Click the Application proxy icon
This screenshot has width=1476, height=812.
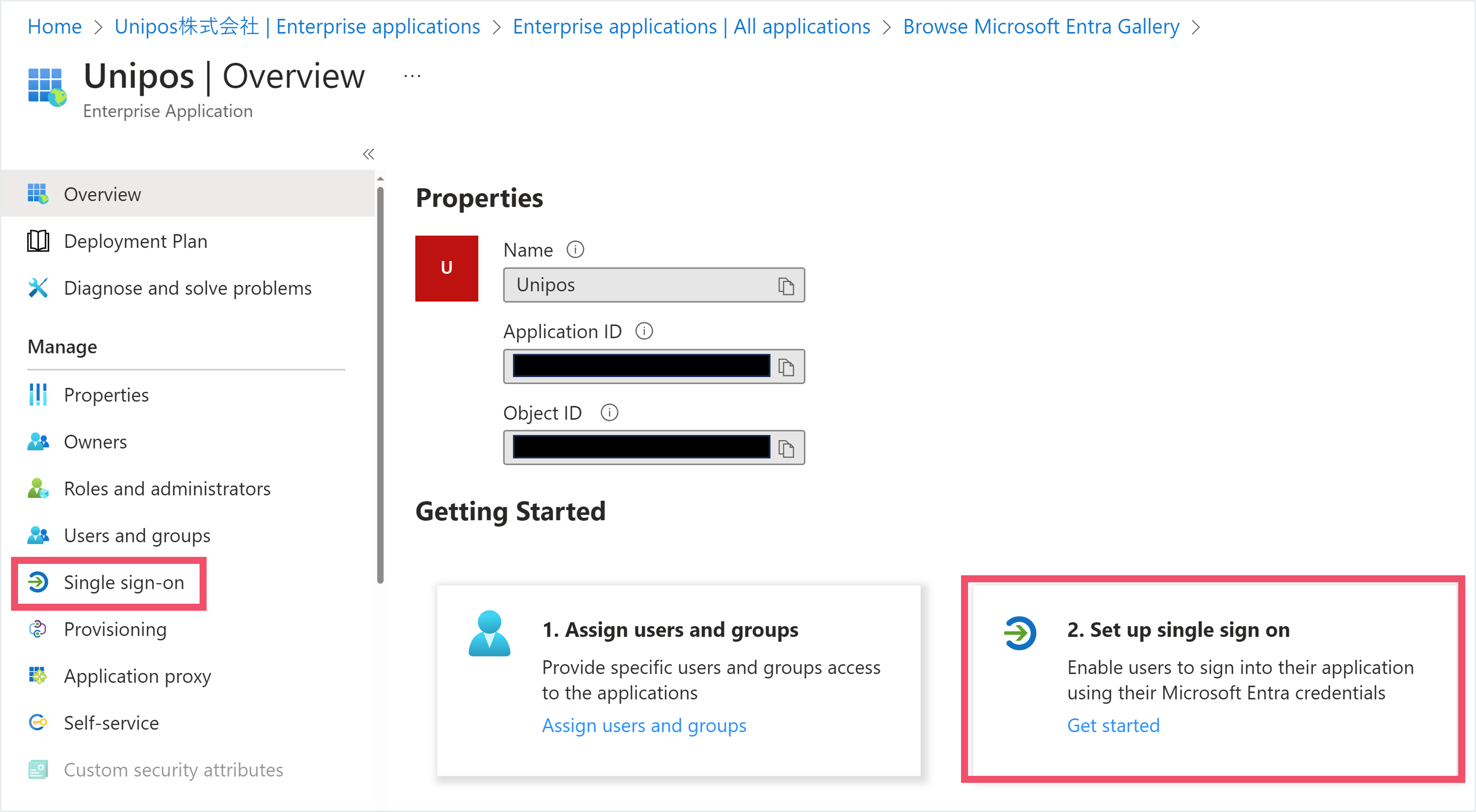tap(38, 676)
